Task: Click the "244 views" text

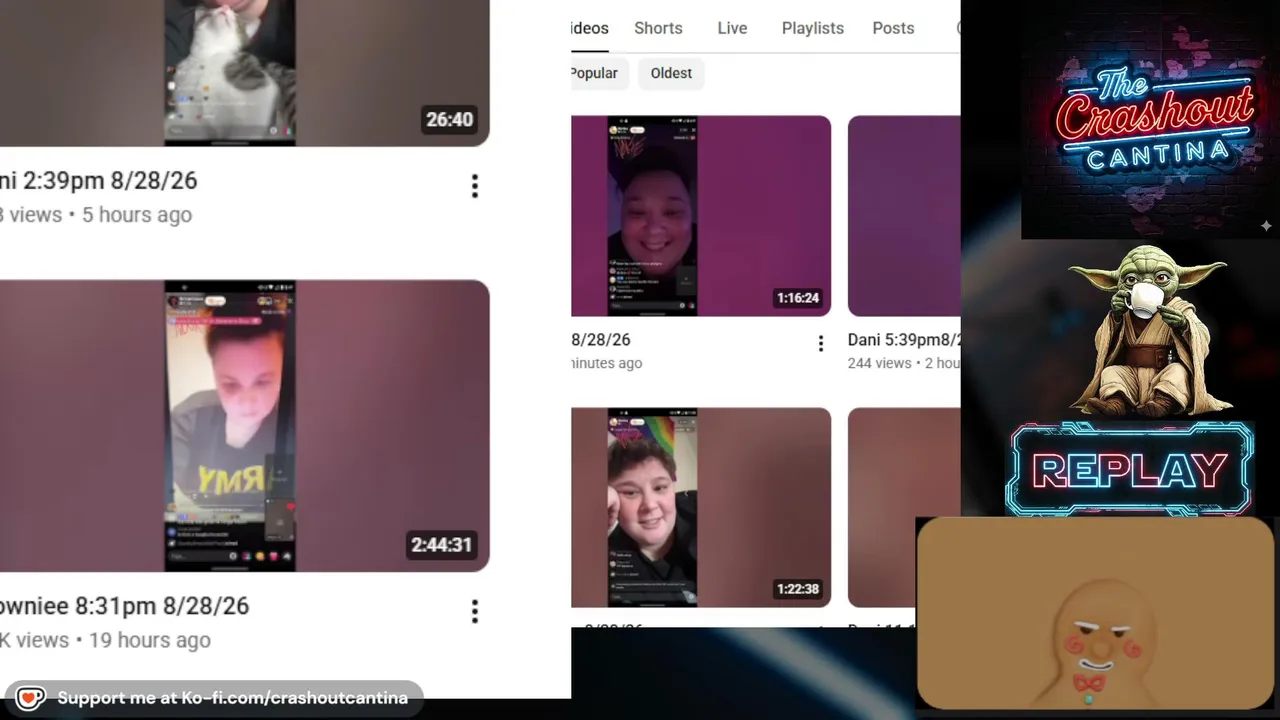Action: click(880, 363)
